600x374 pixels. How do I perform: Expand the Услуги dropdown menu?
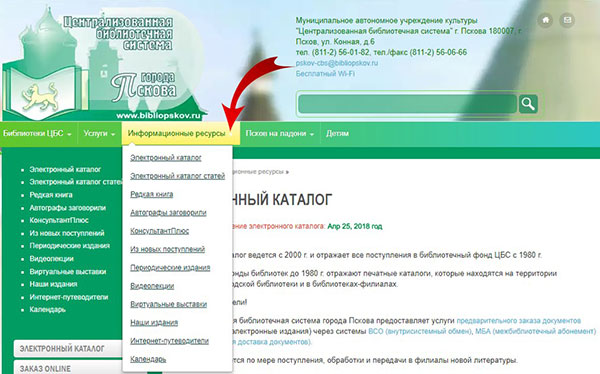click(x=99, y=134)
